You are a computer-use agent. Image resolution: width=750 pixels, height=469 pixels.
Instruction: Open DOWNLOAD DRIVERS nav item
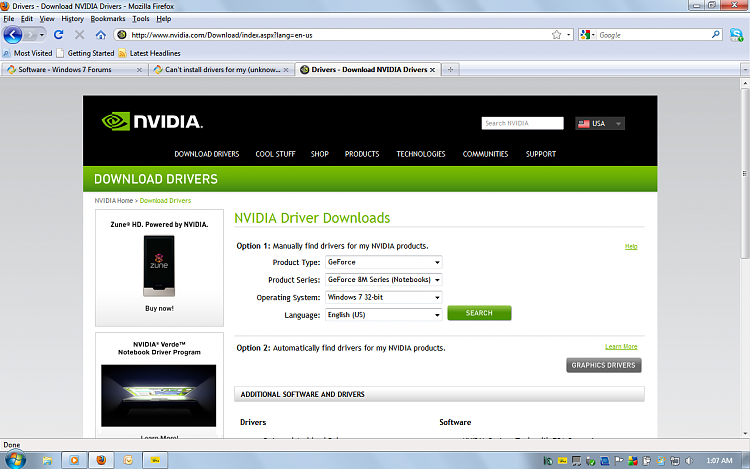pos(207,154)
